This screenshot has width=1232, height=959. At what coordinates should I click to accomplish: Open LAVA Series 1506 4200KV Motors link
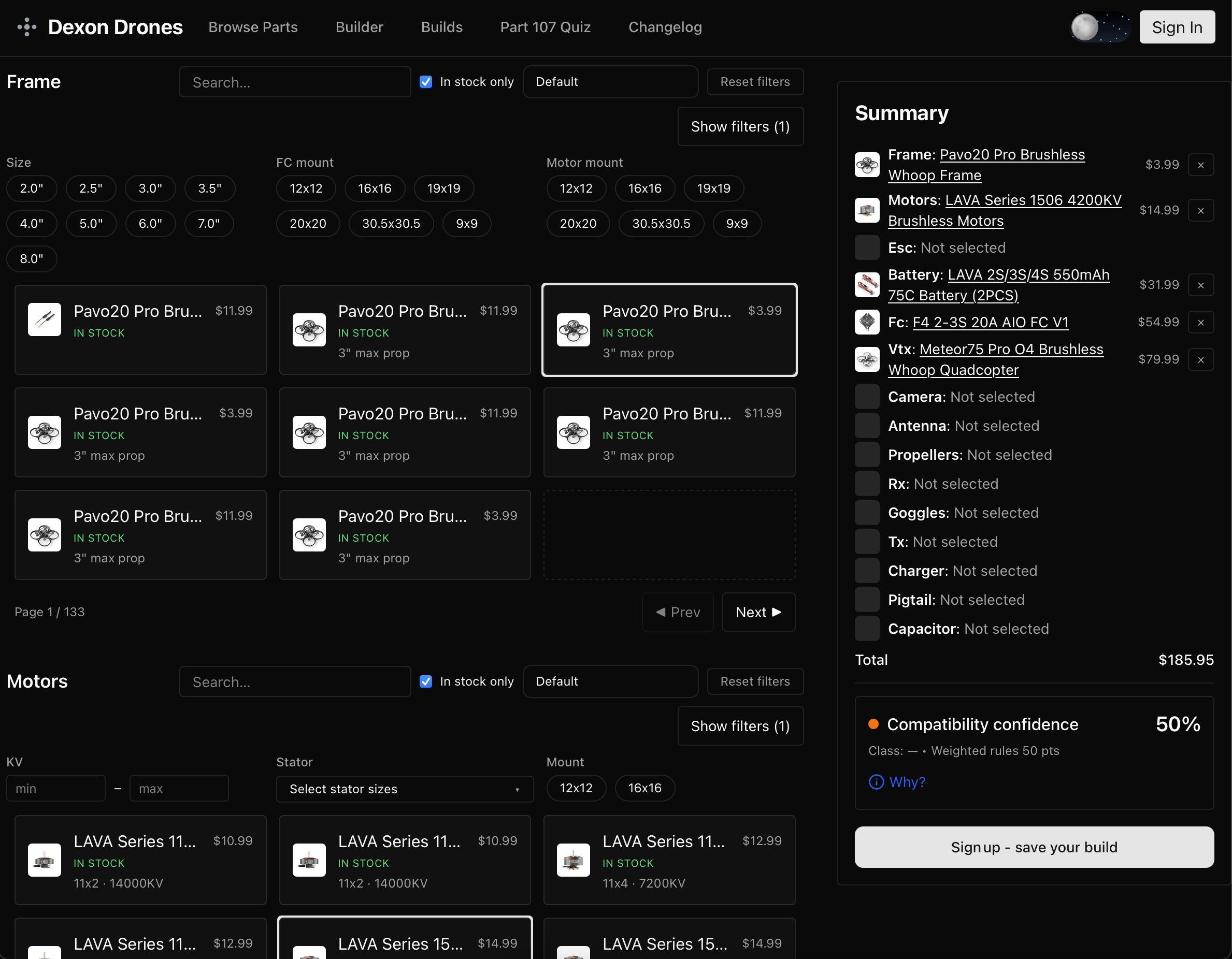point(1005,211)
